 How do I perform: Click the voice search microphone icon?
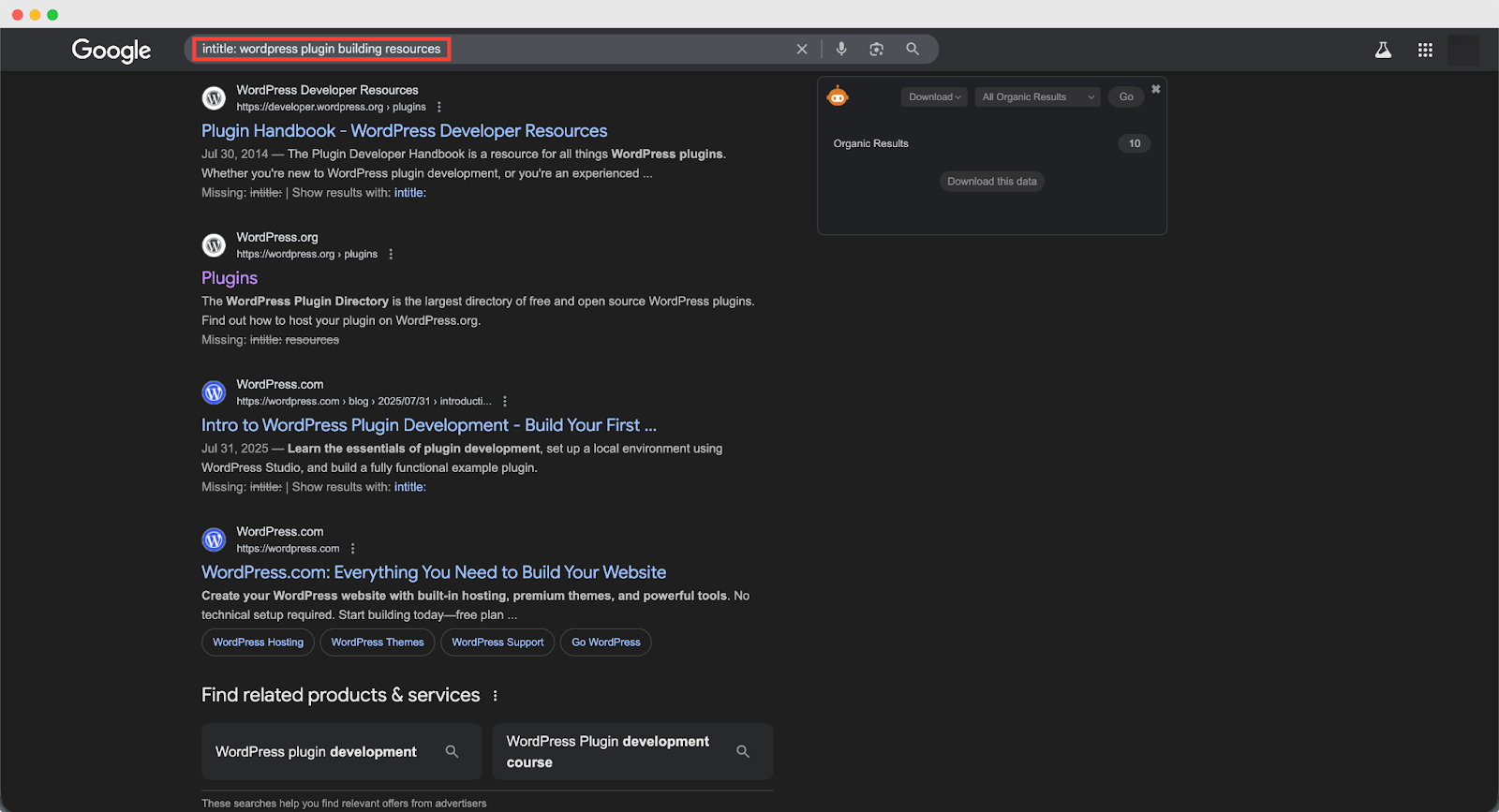pos(841,49)
